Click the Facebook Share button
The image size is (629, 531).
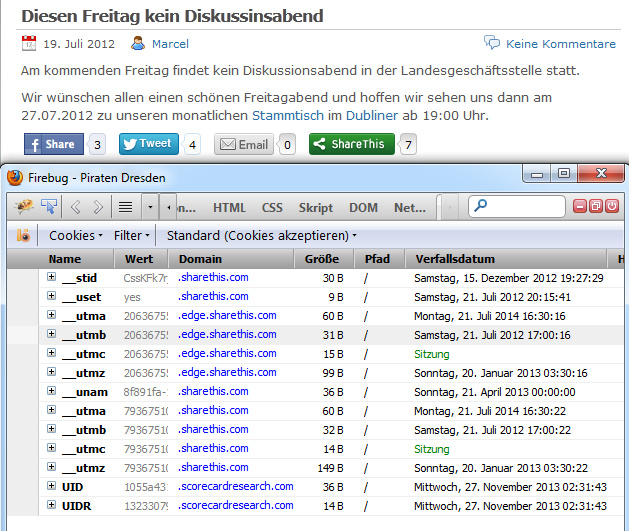click(54, 144)
